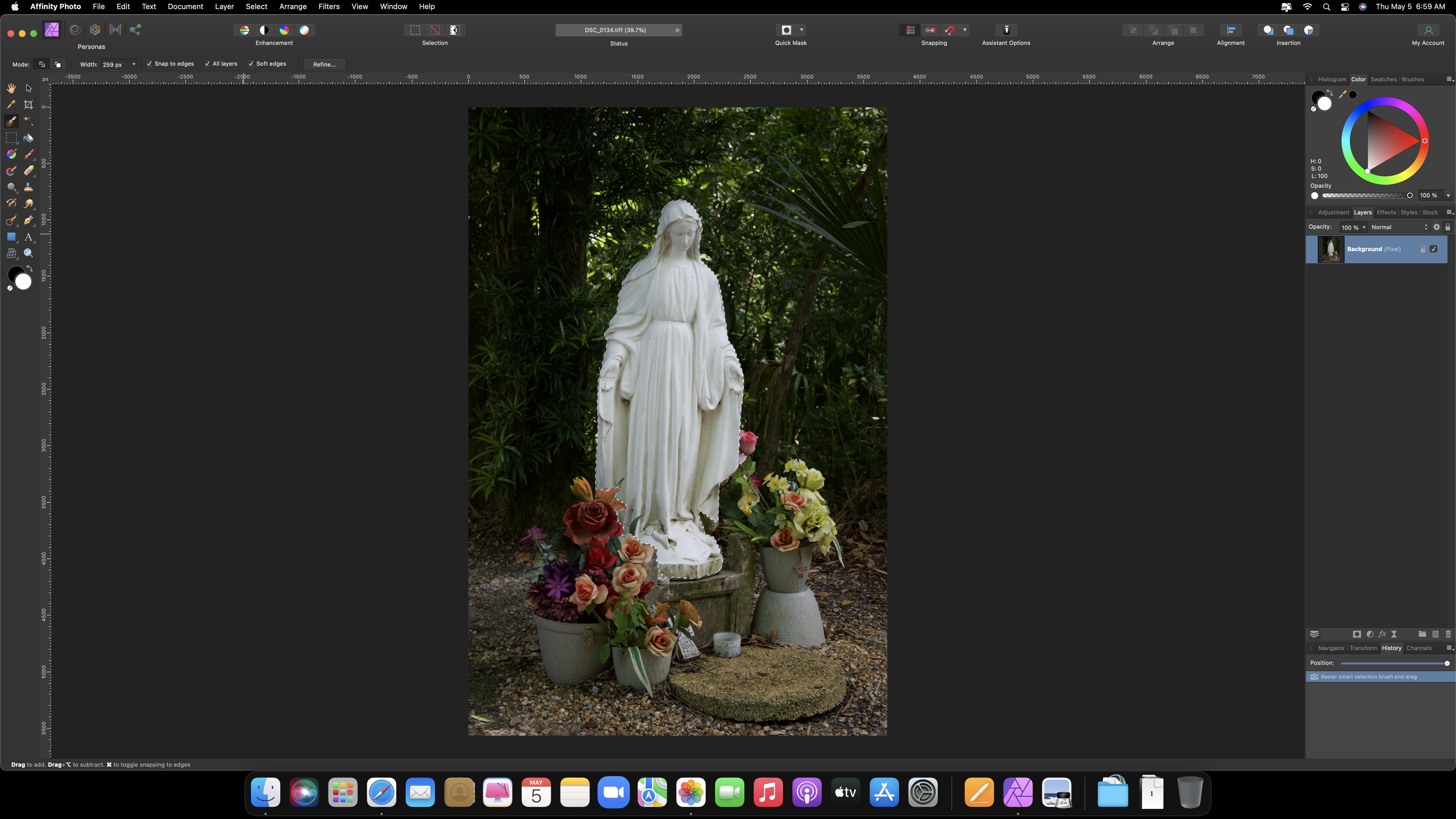Toggle Force Pixel Alignment
Screen dimensions: 1456x819
pyautogui.click(x=911, y=30)
